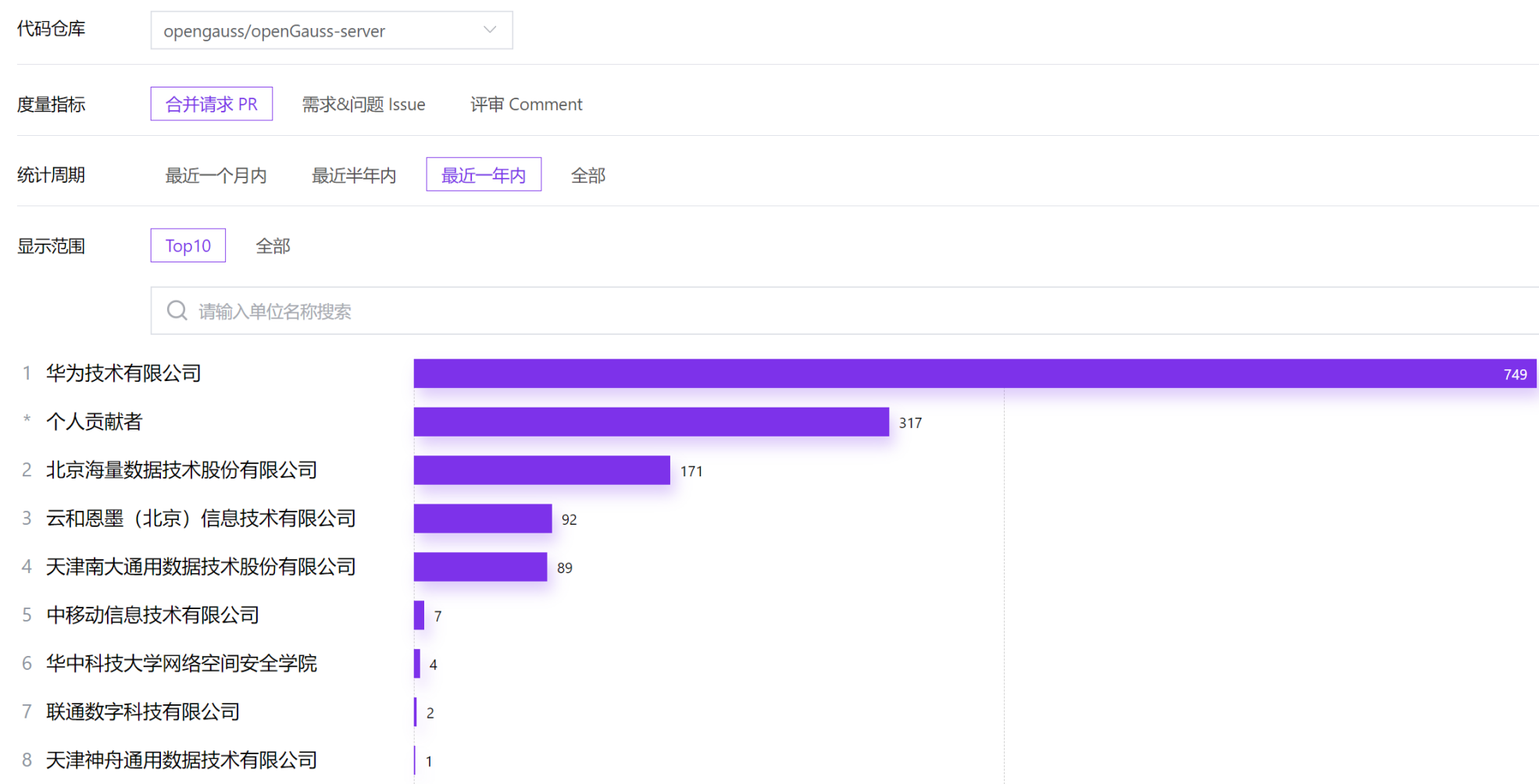Image resolution: width=1539 pixels, height=784 pixels.
Task: Click the 代码仓库 label
Action: (x=51, y=29)
